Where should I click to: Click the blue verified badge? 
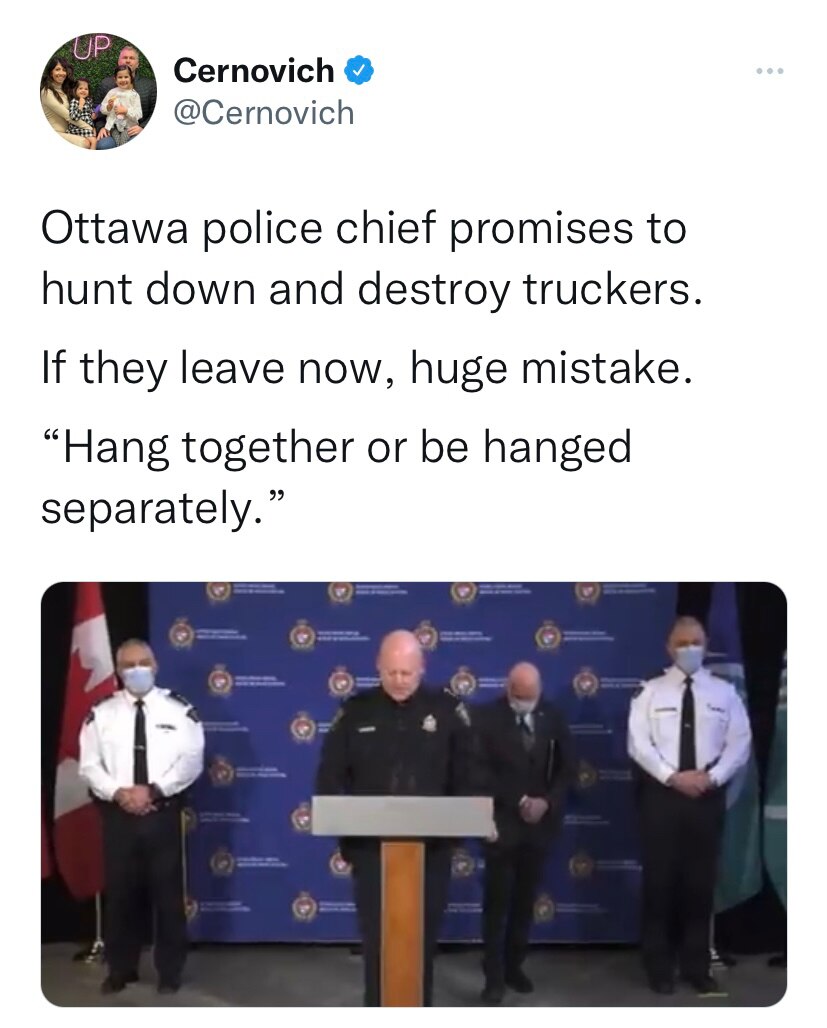pyautogui.click(x=358, y=70)
